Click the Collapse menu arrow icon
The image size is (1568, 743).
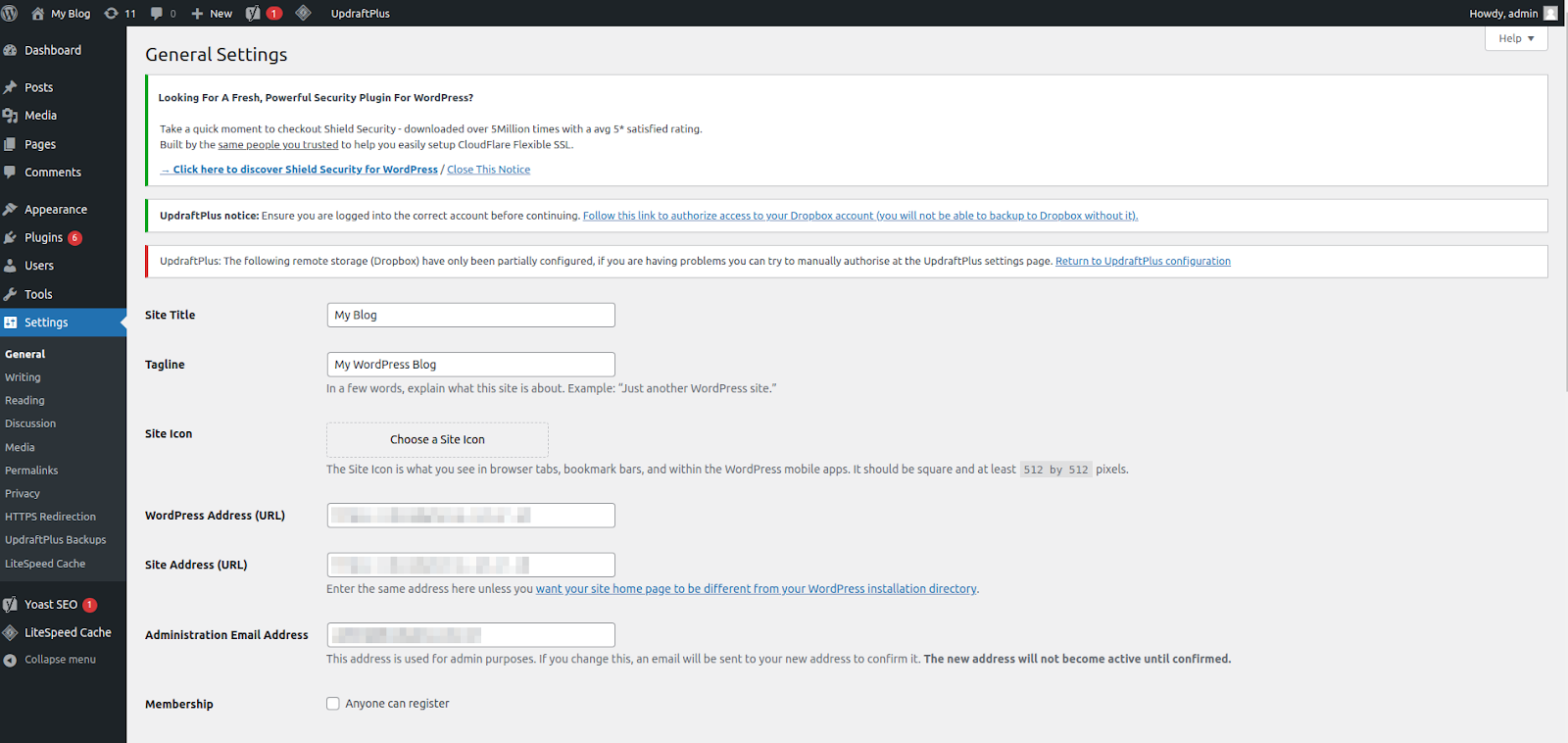(10, 660)
